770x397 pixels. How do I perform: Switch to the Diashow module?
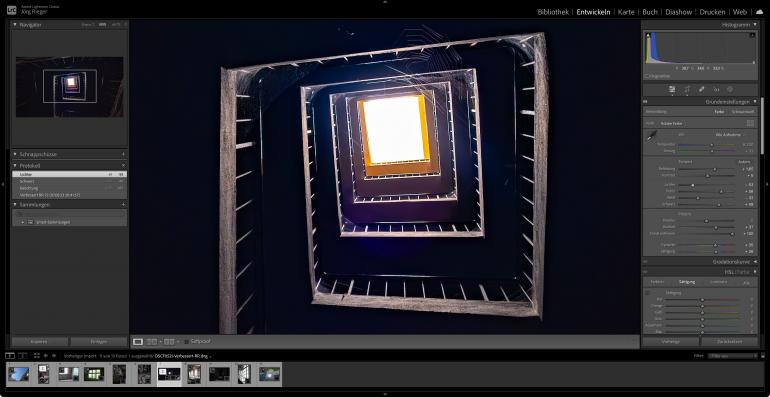tap(679, 12)
